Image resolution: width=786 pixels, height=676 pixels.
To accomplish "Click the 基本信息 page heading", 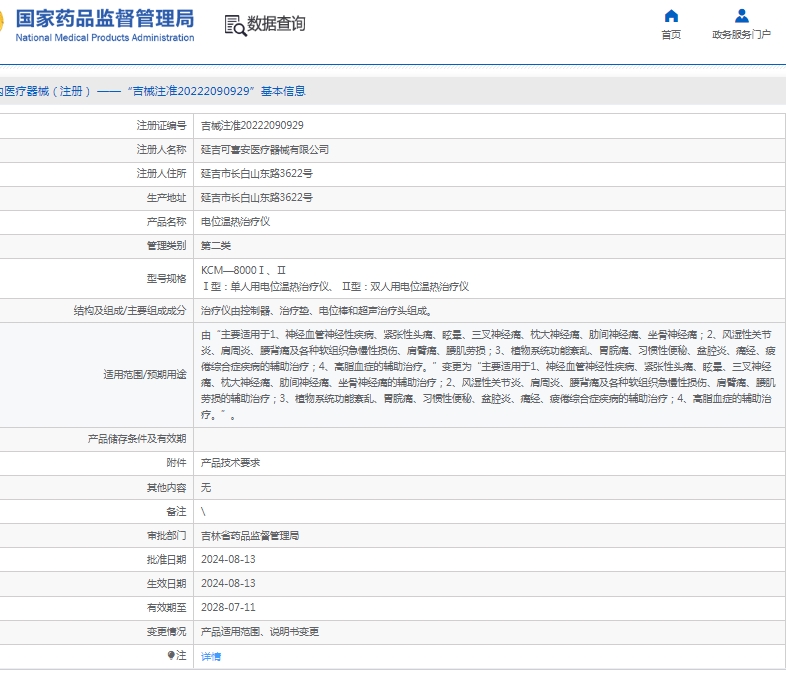I will click(283, 91).
